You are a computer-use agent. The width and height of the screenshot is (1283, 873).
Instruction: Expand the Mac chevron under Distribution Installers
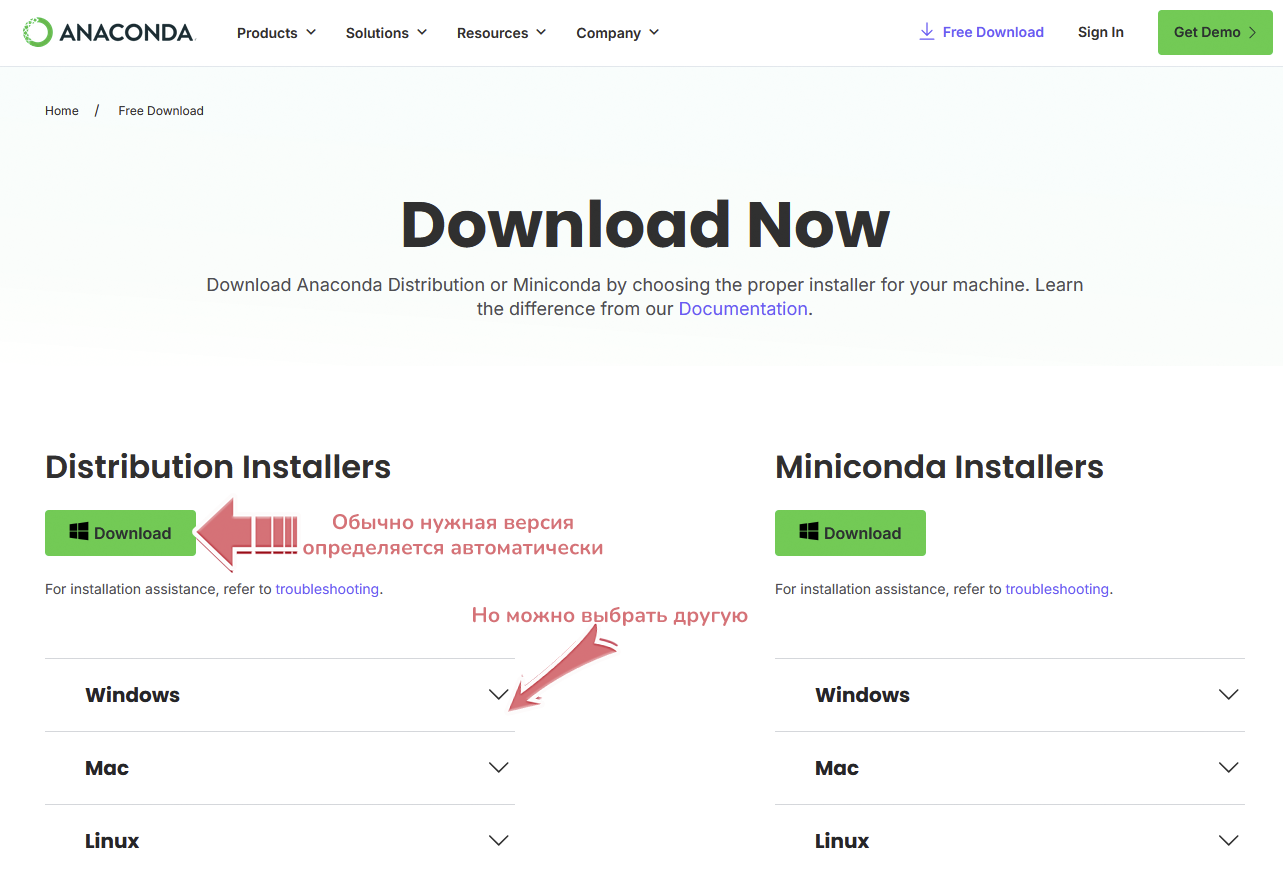tap(498, 768)
